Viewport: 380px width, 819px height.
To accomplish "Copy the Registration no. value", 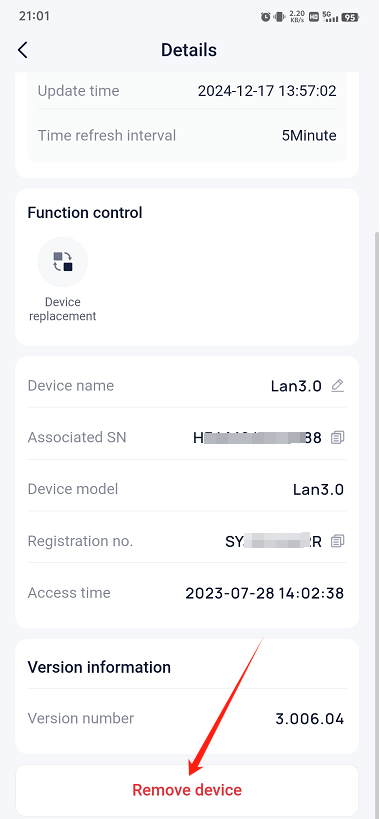I will coord(338,541).
